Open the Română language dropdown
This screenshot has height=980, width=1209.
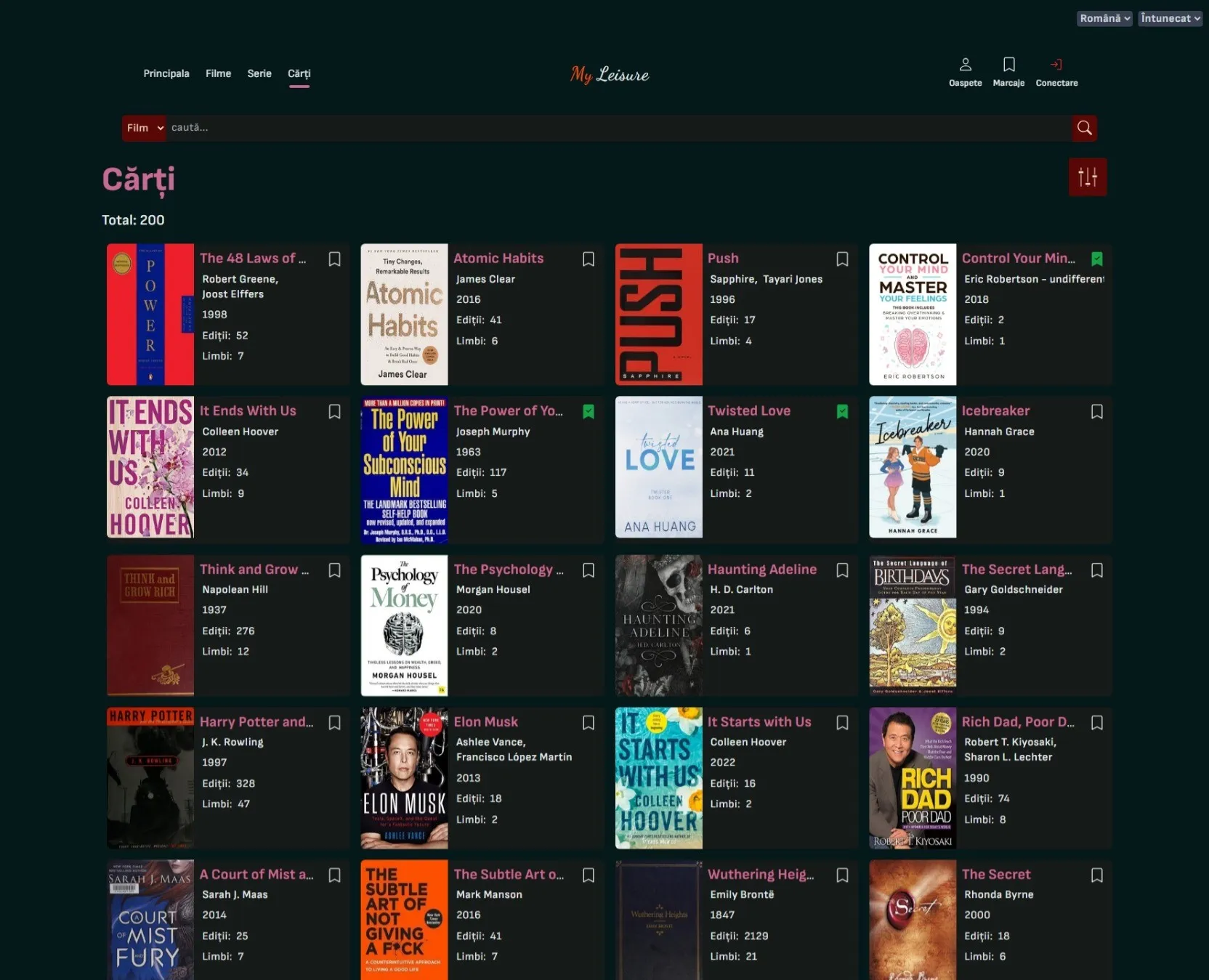[x=1104, y=18]
